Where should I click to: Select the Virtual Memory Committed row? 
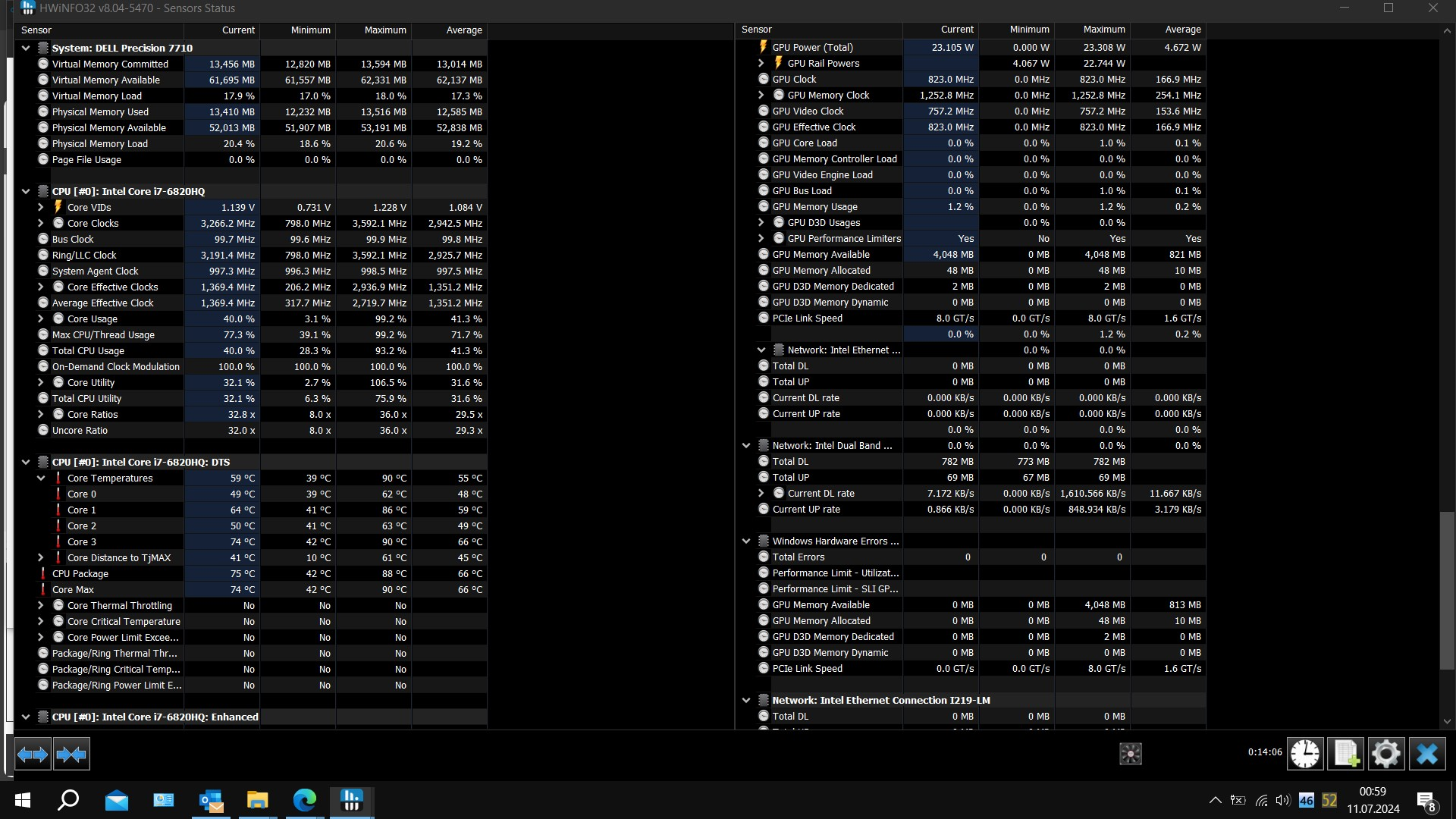[251, 64]
